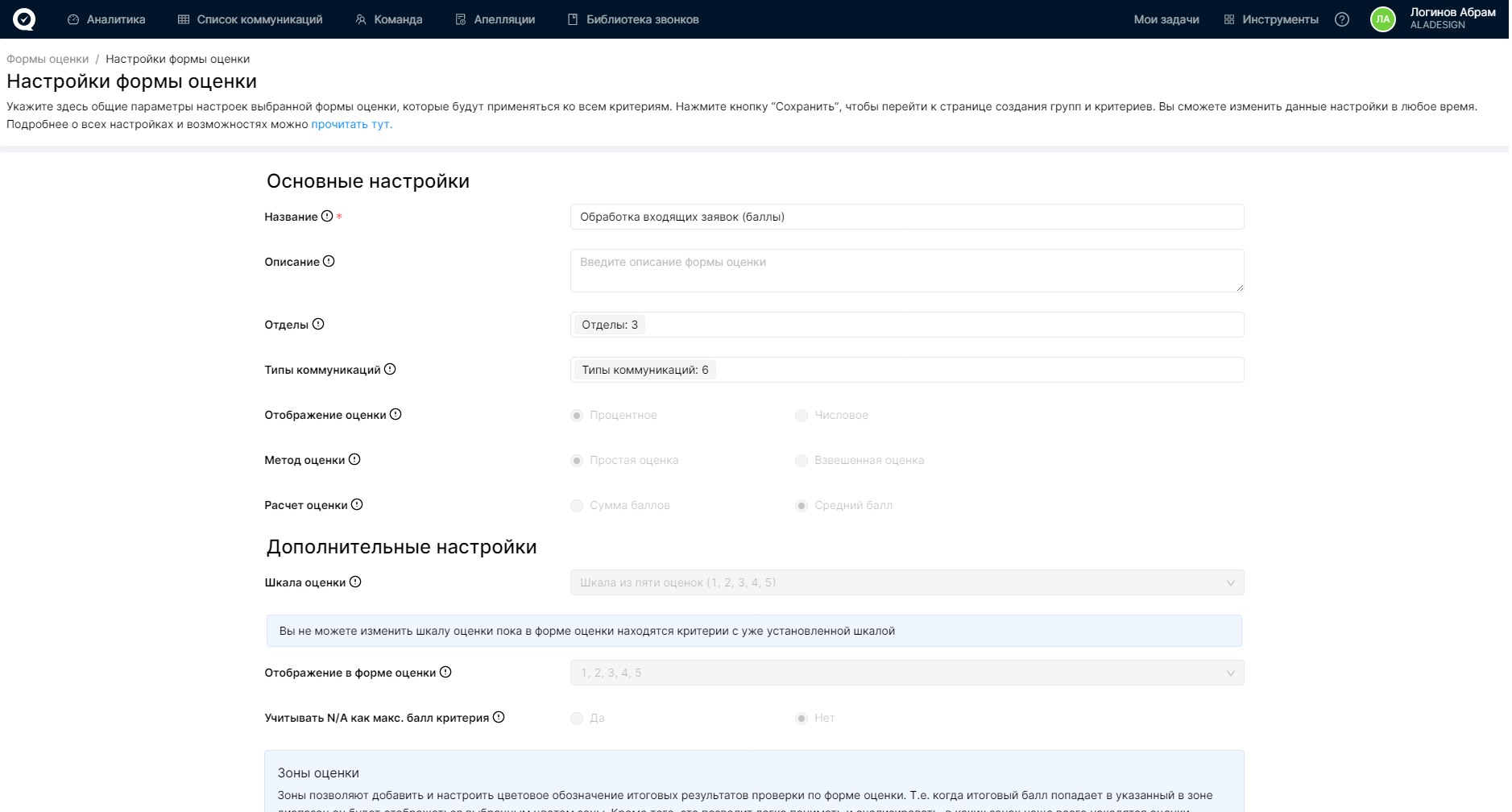The height and width of the screenshot is (812, 1512).
Task: Show info tooltip next to Описание
Action: coord(329,261)
